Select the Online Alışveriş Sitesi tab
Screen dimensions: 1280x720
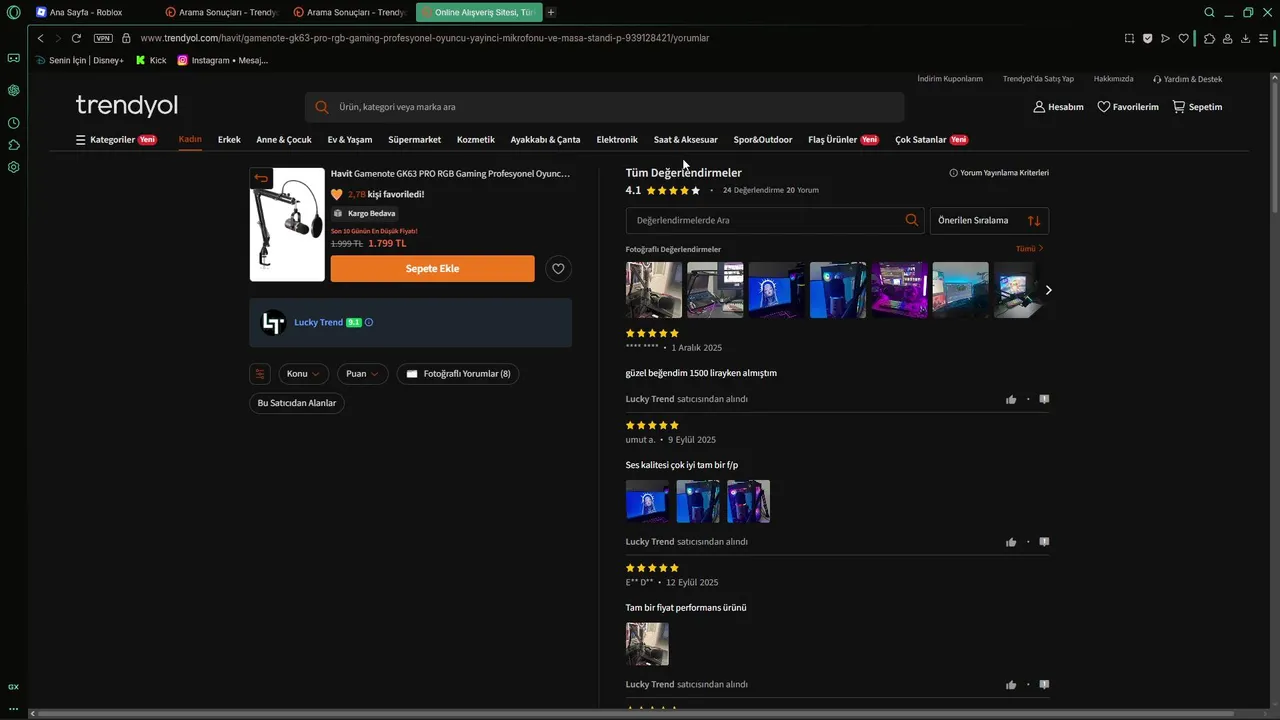(479, 12)
